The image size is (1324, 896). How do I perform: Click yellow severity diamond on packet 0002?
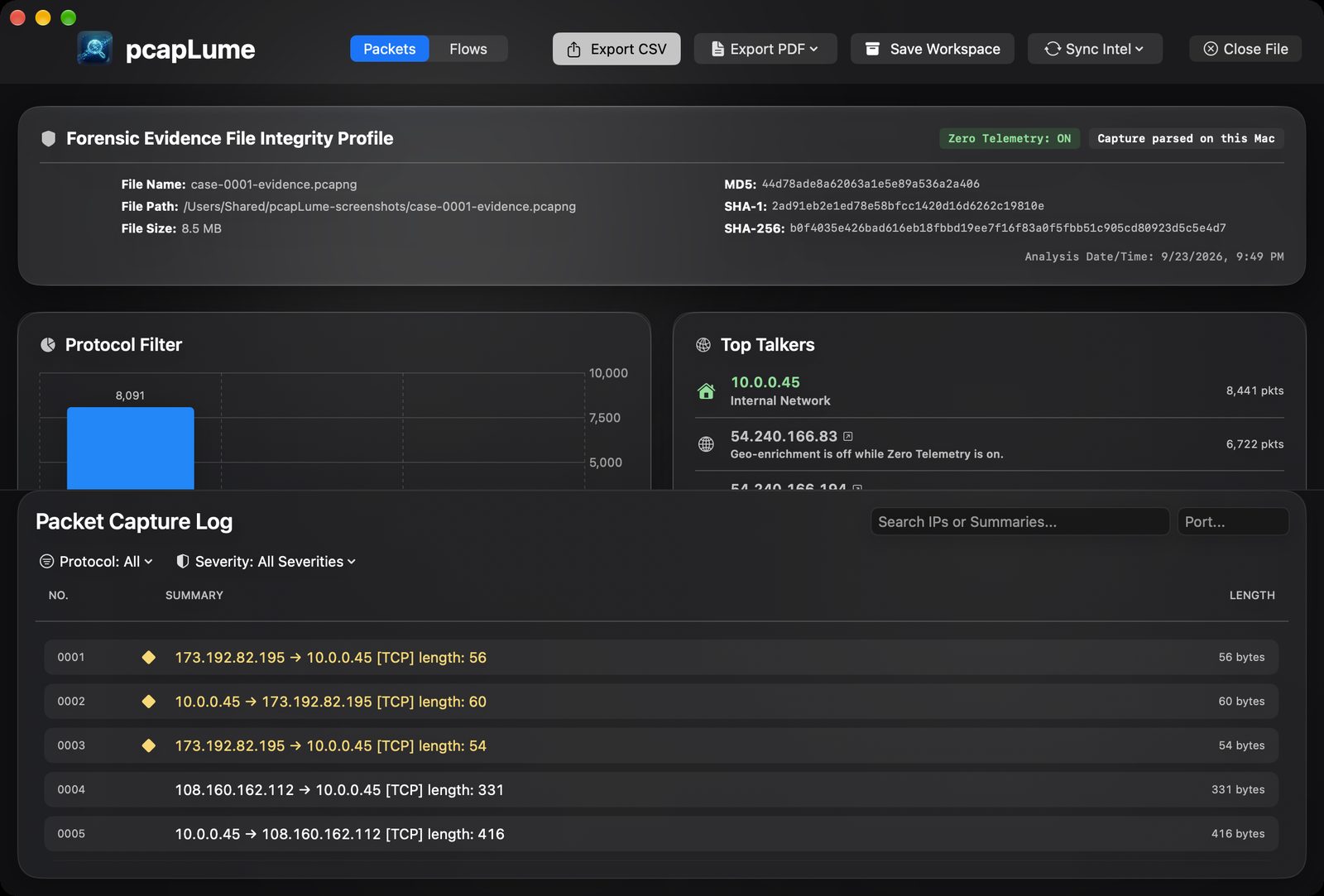tap(149, 702)
